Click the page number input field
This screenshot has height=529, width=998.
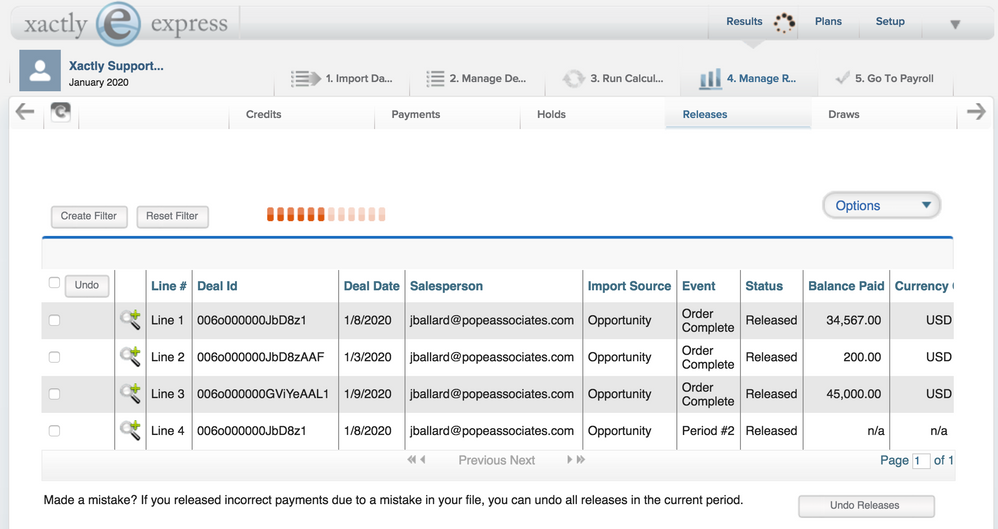pyautogui.click(x=921, y=460)
